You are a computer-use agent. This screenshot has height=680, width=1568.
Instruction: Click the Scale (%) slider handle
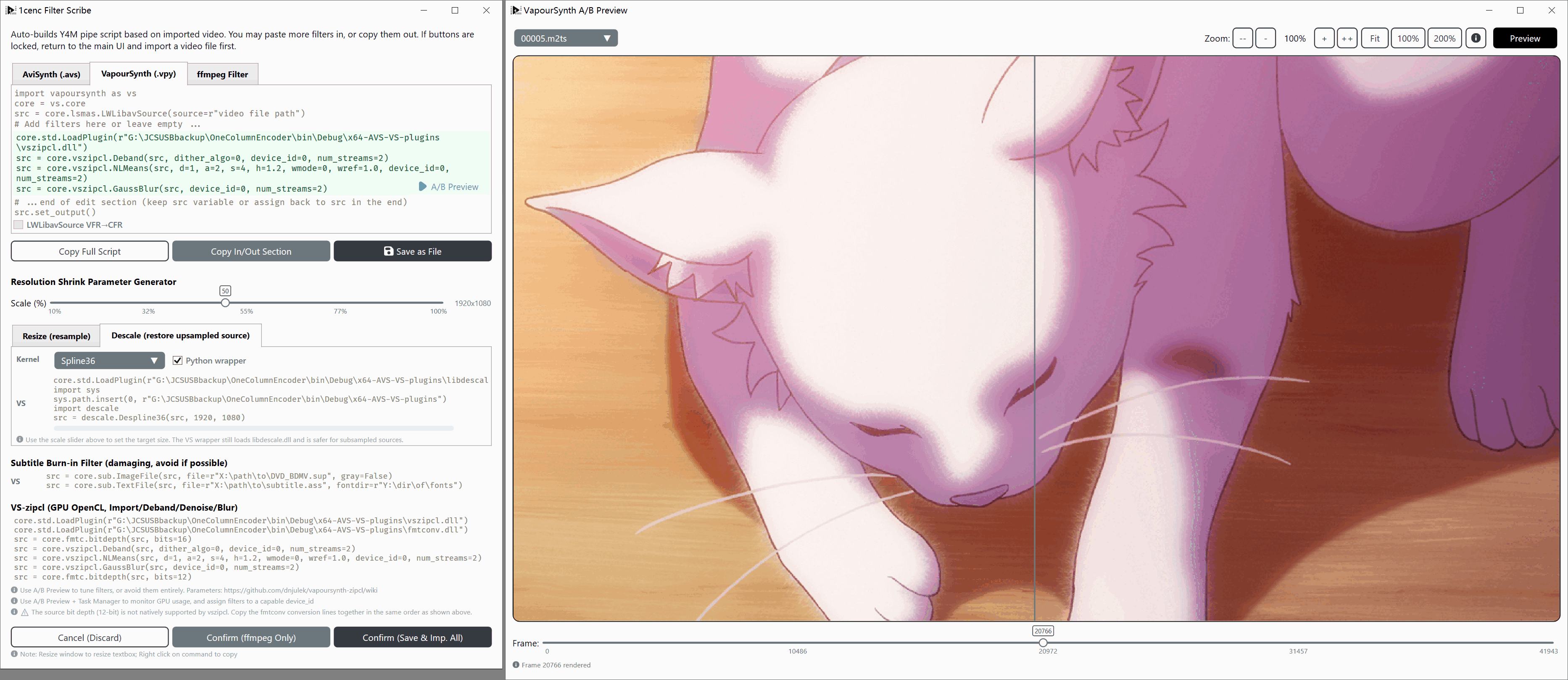click(x=225, y=303)
